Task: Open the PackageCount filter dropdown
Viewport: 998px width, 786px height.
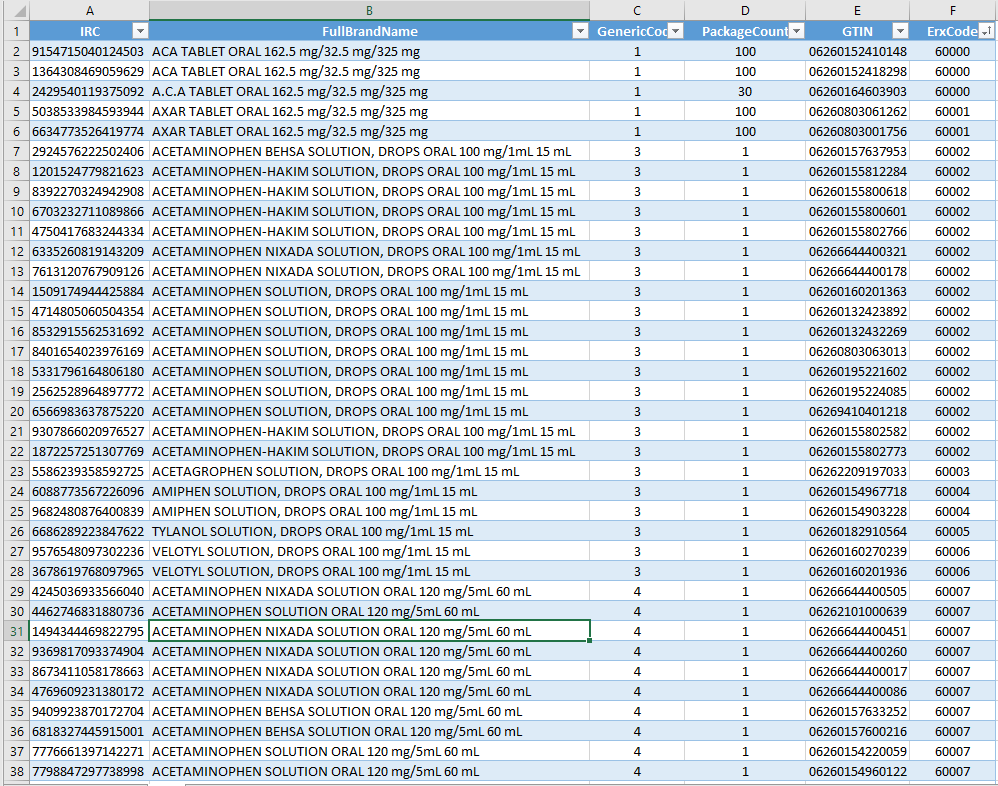Action: (x=796, y=31)
